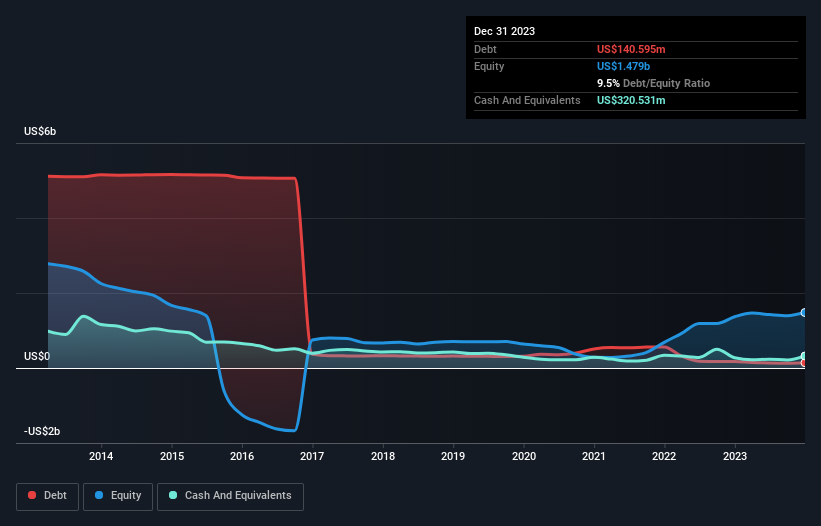The image size is (821, 526).
Task: Click the 2019 x-axis year label
Action: pyautogui.click(x=453, y=456)
